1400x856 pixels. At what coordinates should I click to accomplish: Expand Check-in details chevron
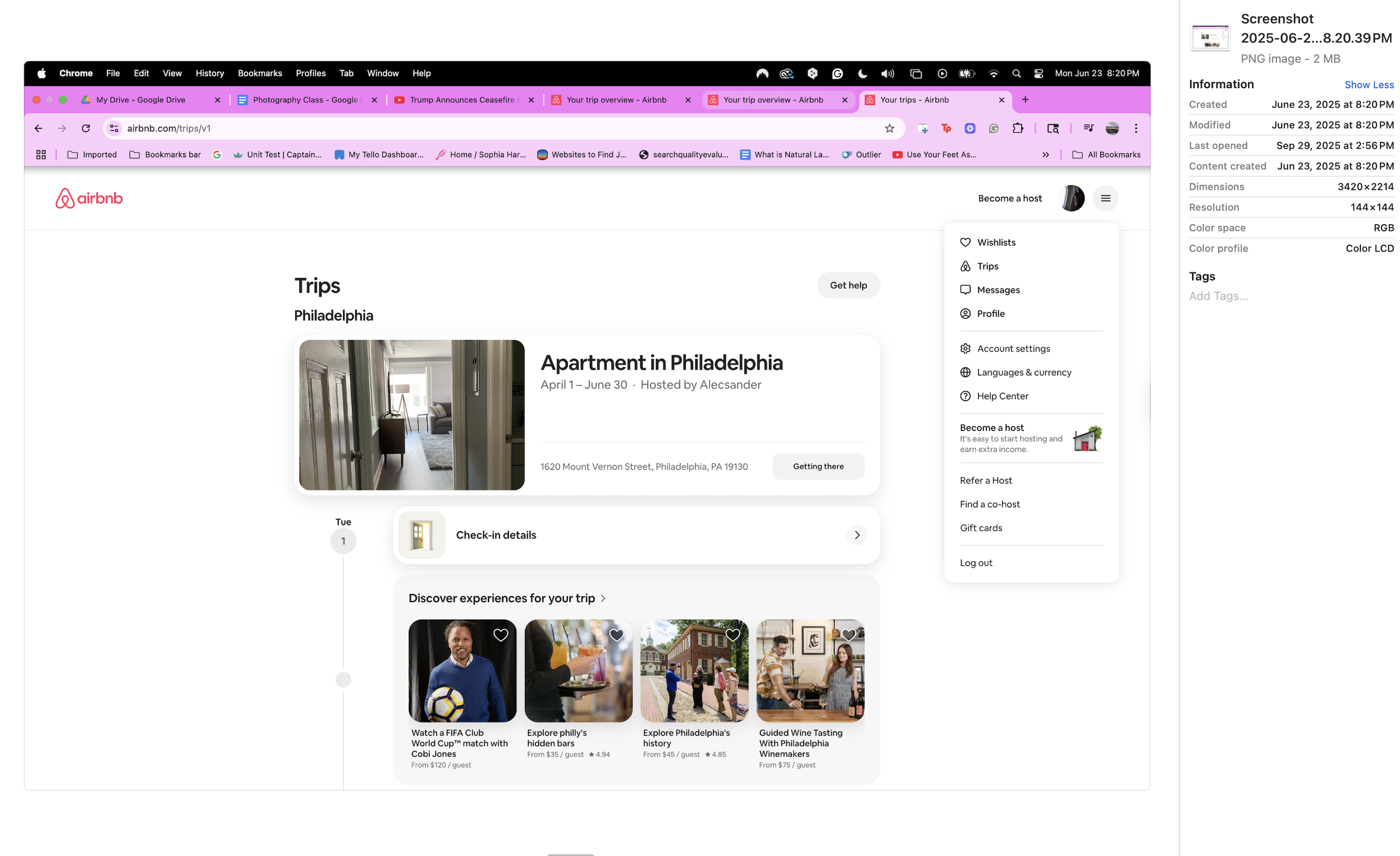(856, 535)
